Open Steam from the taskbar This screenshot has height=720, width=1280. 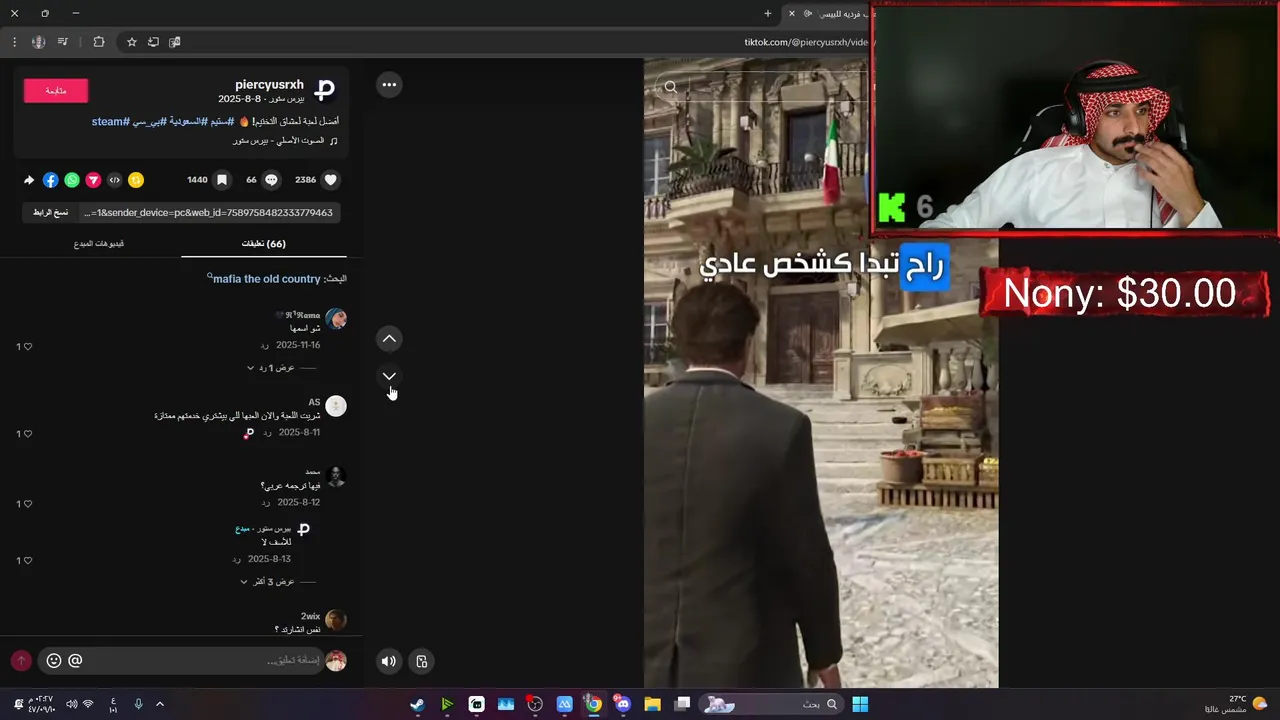click(417, 704)
